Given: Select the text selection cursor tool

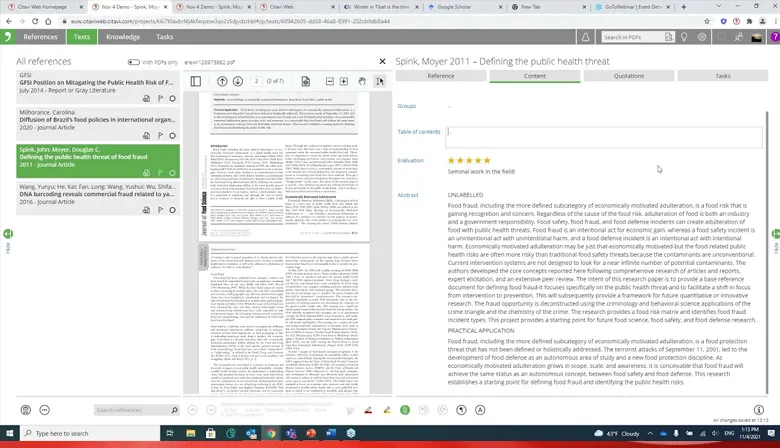Looking at the screenshot, I should (380, 81).
